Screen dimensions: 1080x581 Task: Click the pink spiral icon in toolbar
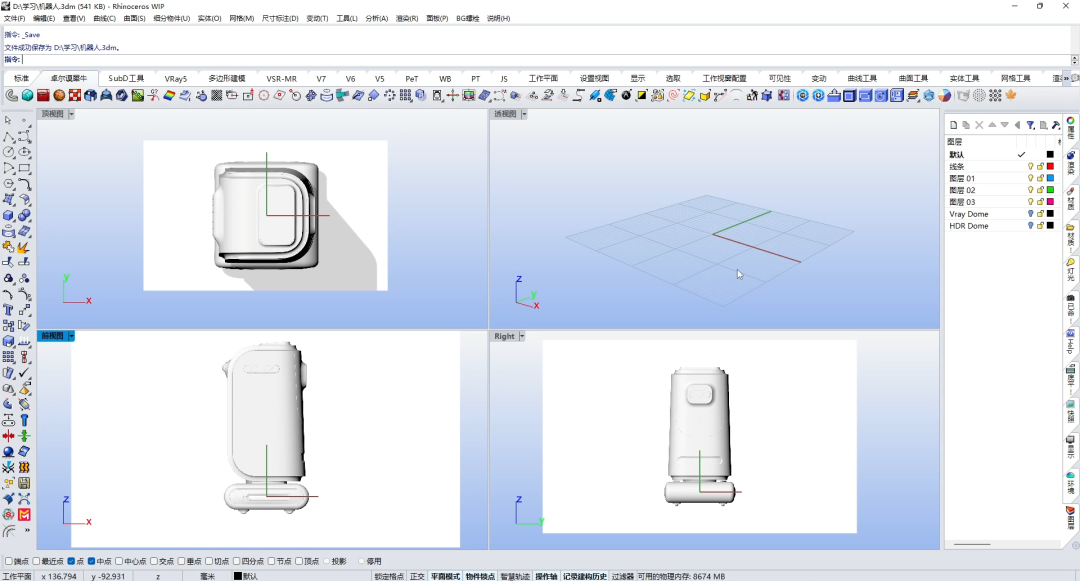point(674,96)
